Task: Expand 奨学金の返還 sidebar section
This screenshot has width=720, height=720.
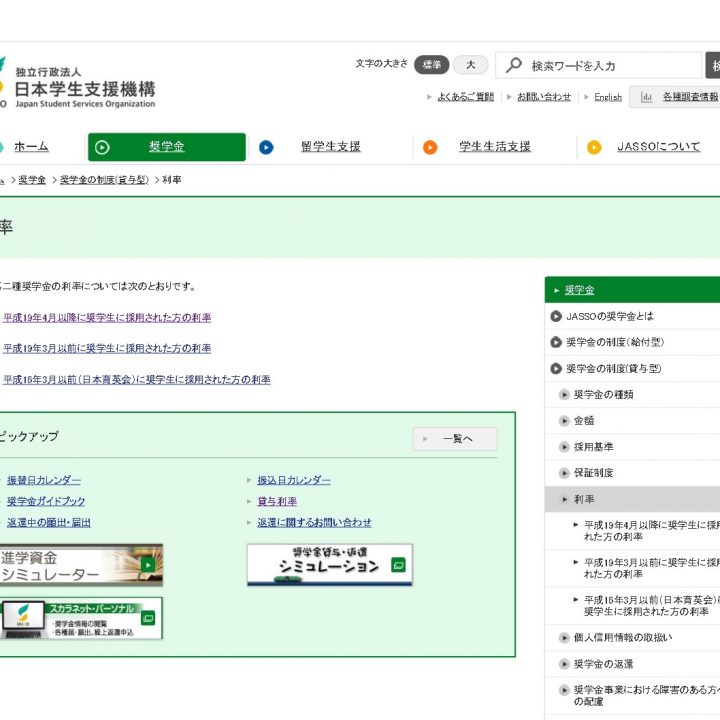Action: click(x=603, y=664)
